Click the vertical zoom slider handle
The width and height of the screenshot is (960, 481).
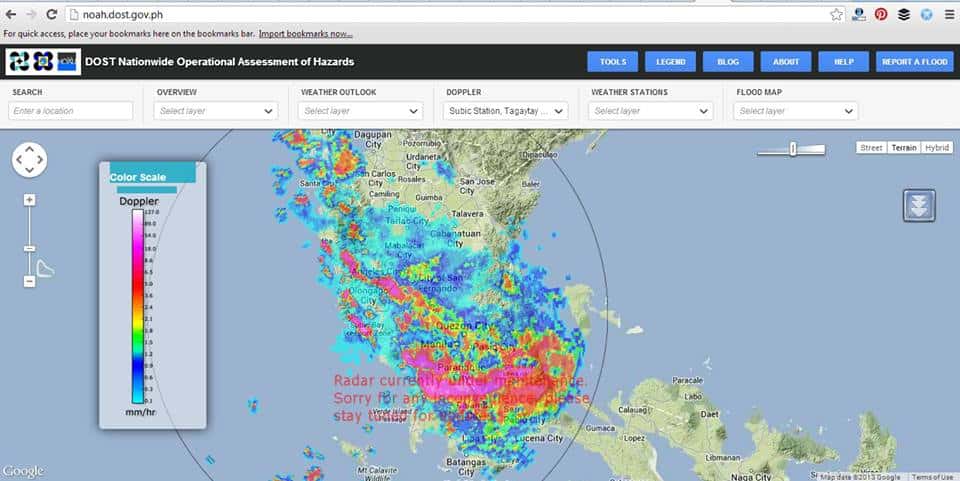[x=29, y=248]
